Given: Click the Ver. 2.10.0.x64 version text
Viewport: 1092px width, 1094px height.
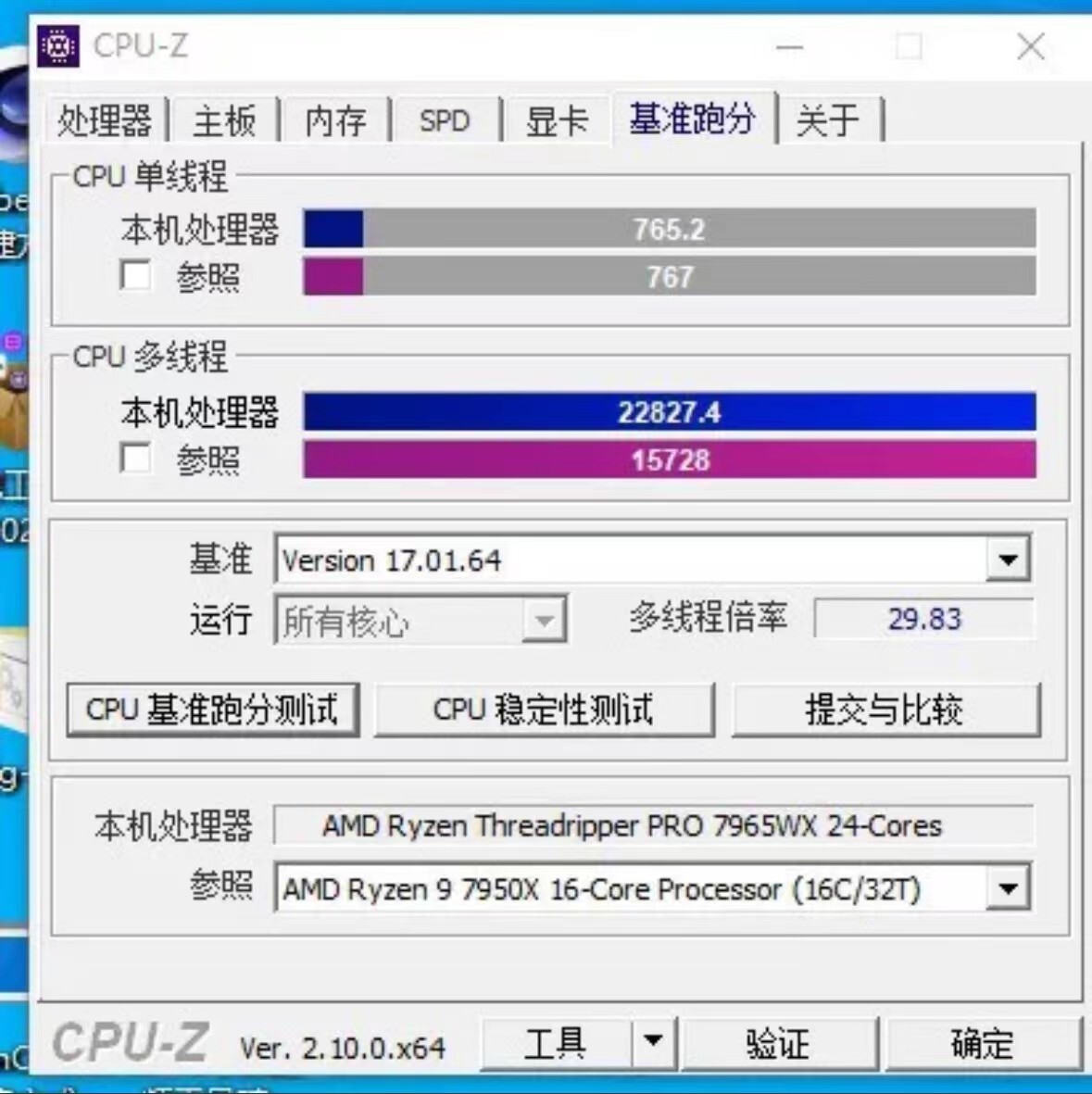Looking at the screenshot, I should coord(342,1048).
